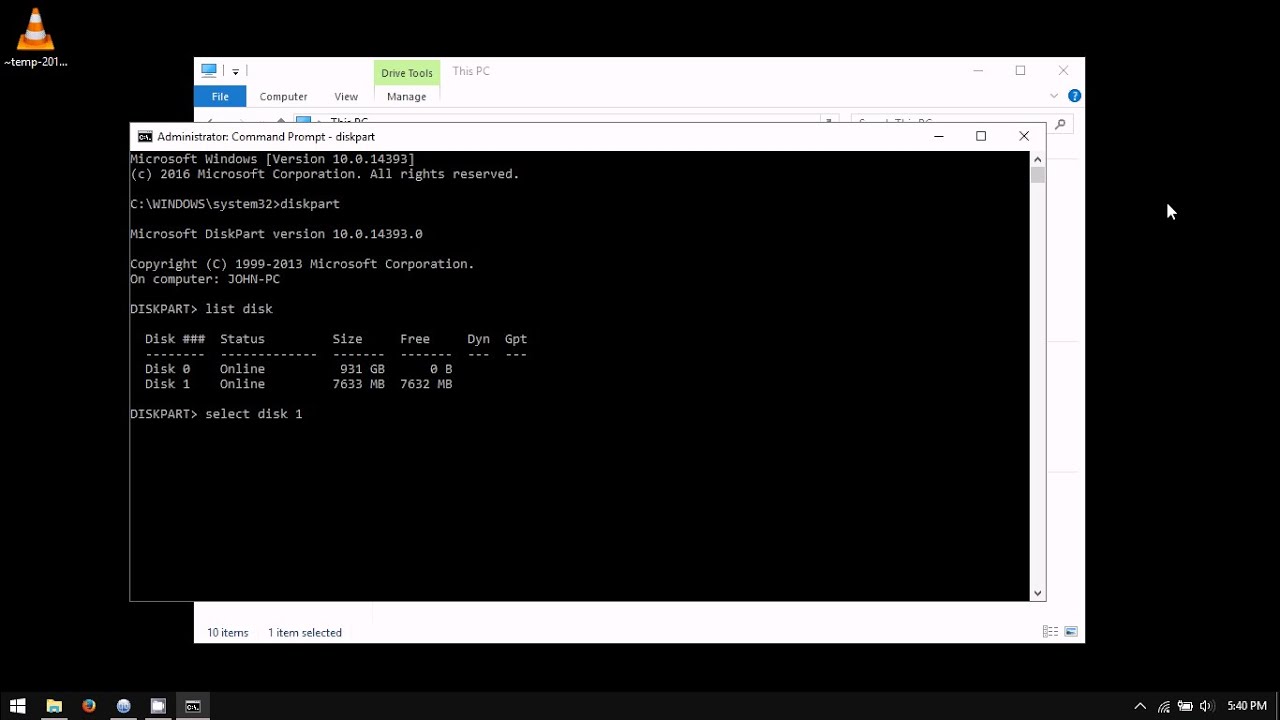
Task: Switch to the Computer ribbon tab
Action: point(283,96)
